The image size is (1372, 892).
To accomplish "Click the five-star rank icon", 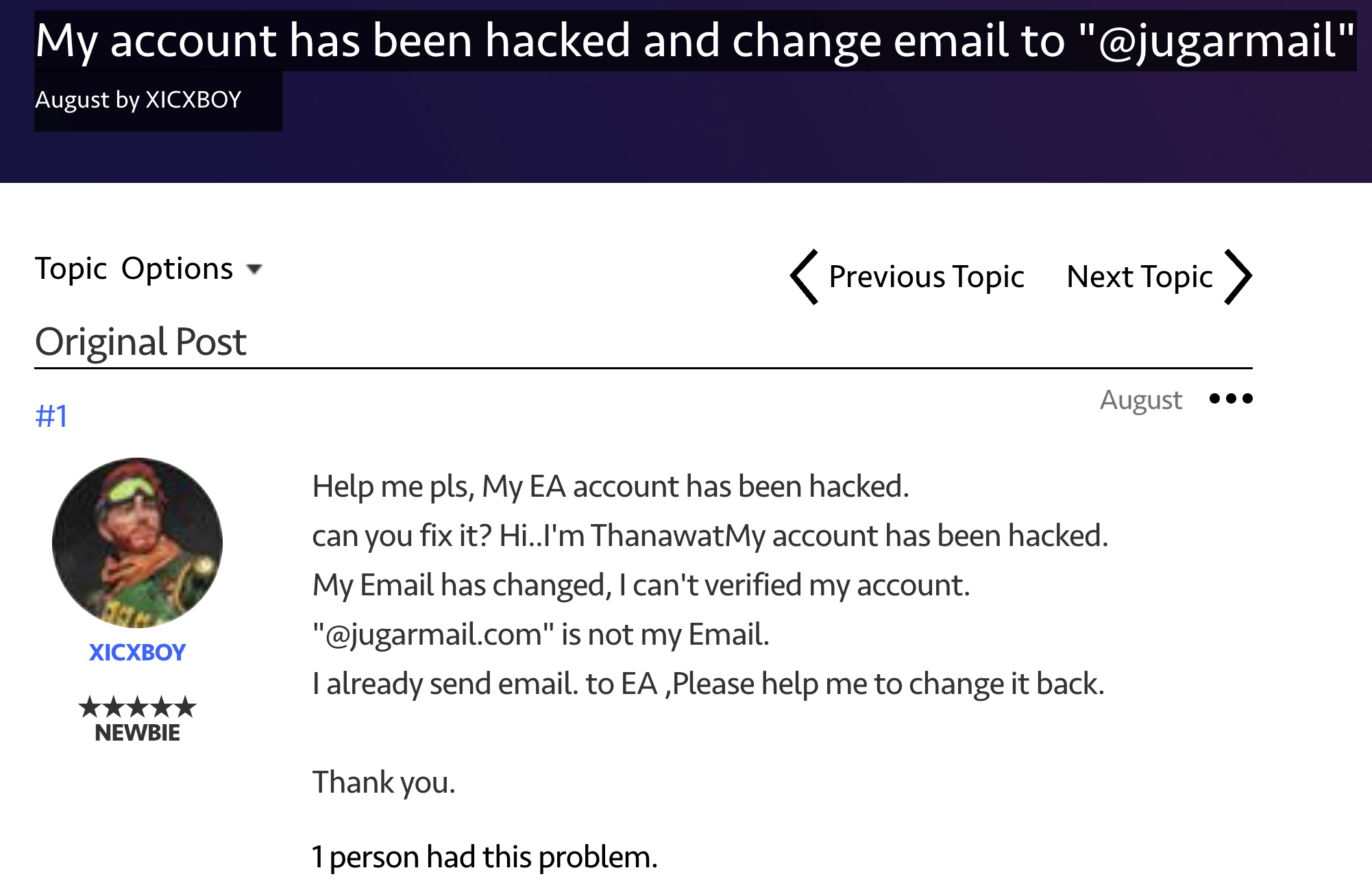I will (x=137, y=706).
